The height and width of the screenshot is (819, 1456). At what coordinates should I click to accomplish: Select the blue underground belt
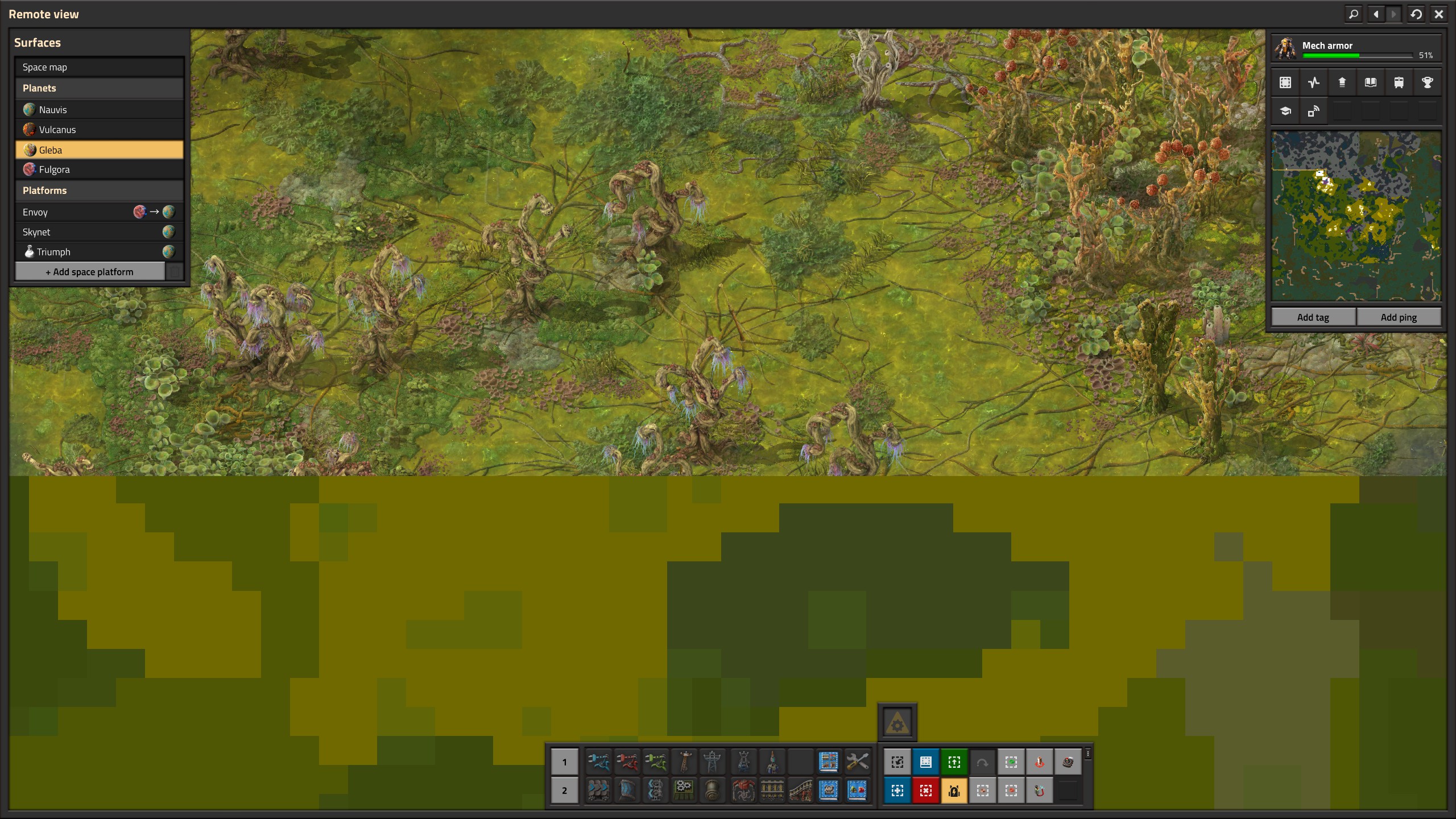tap(627, 790)
